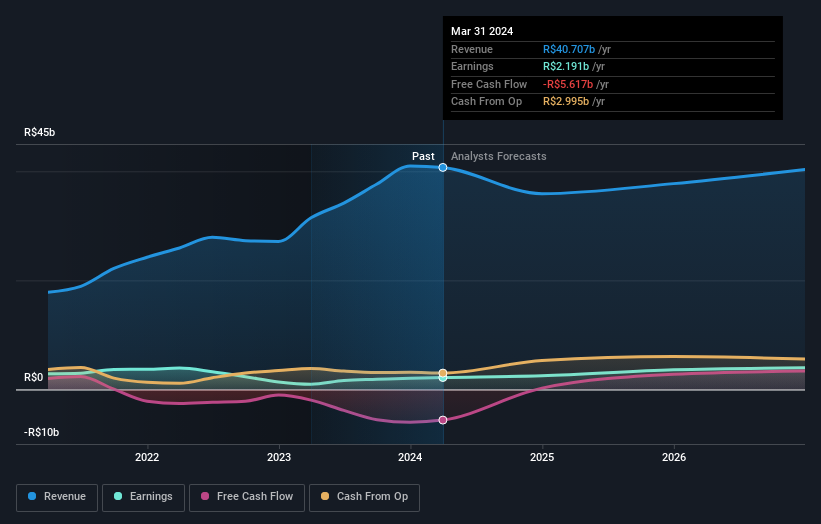
Task: Click the -R$10b y-axis label
Action: (41, 432)
